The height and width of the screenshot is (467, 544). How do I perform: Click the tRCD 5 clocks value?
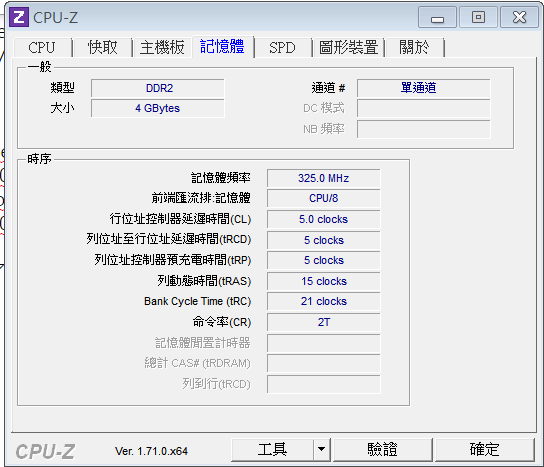324,240
